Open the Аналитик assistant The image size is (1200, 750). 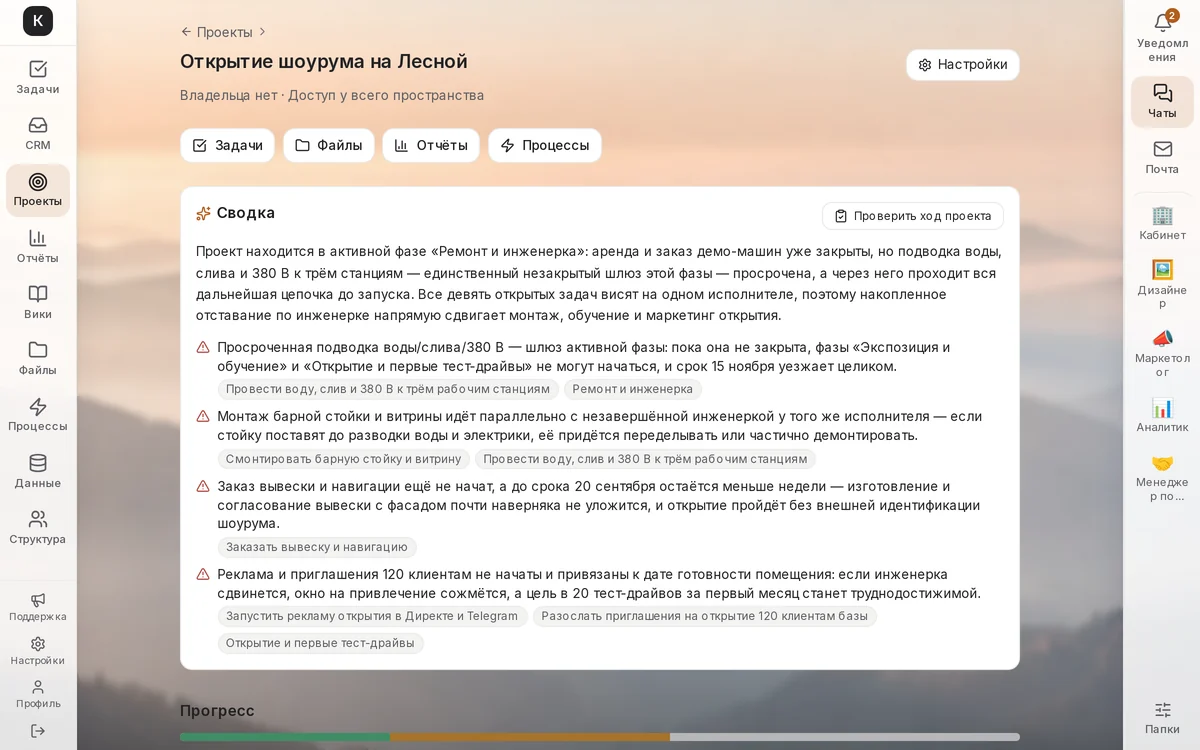[1162, 416]
